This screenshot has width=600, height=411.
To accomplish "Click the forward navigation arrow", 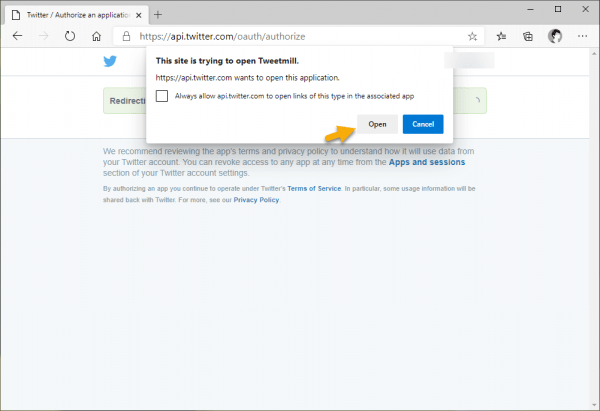I will (x=44, y=36).
